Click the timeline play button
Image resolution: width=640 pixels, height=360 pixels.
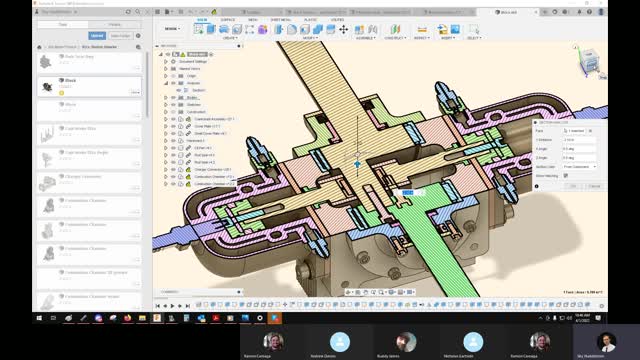coord(172,306)
